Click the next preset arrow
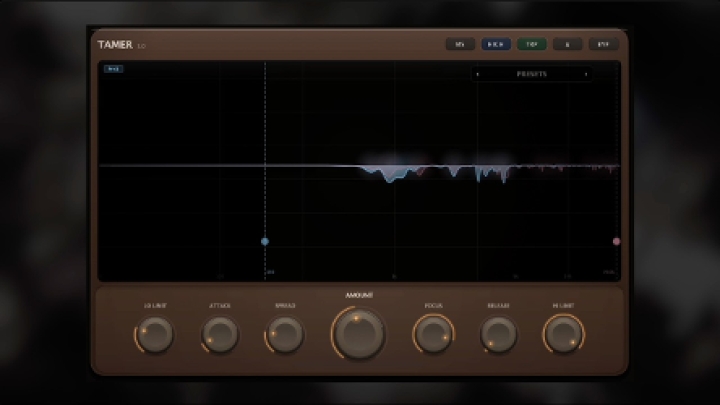This screenshot has width=720, height=405. coord(586,74)
